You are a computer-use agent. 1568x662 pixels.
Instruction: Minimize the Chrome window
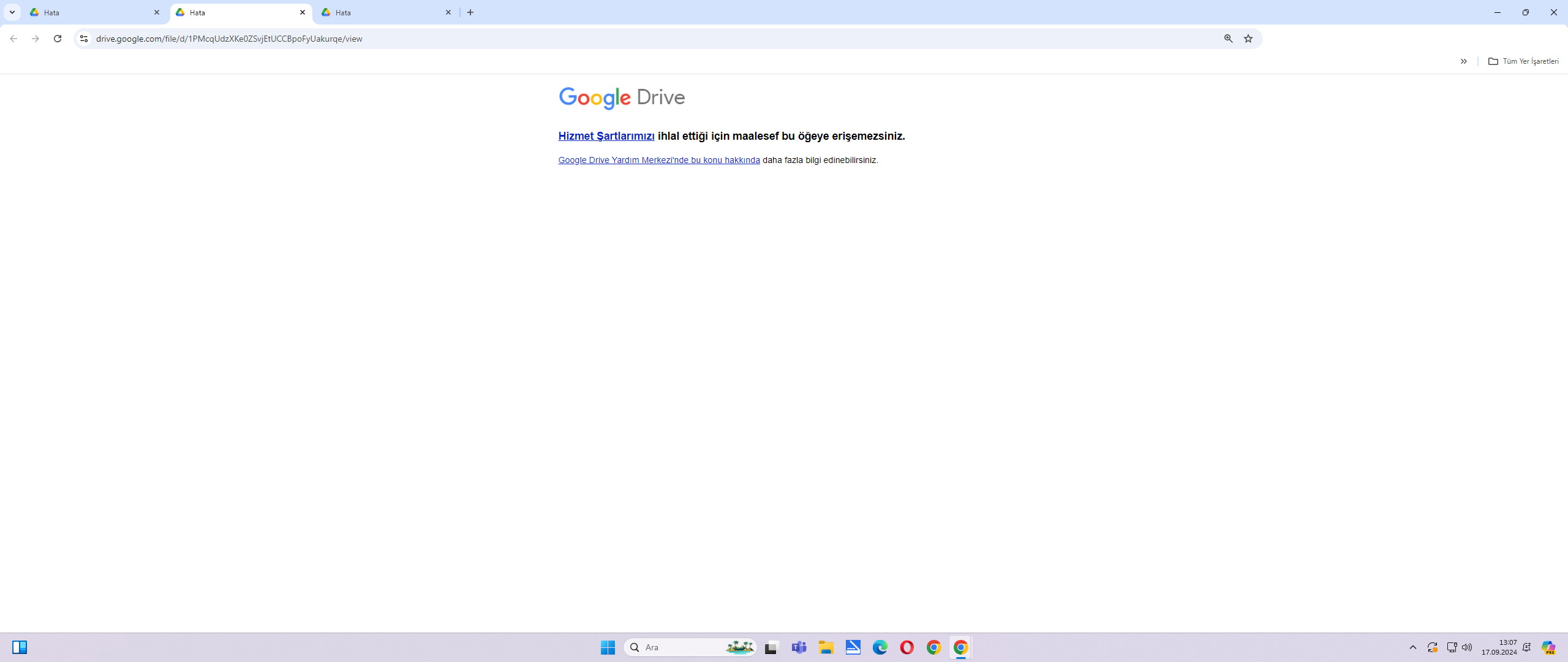(1498, 12)
